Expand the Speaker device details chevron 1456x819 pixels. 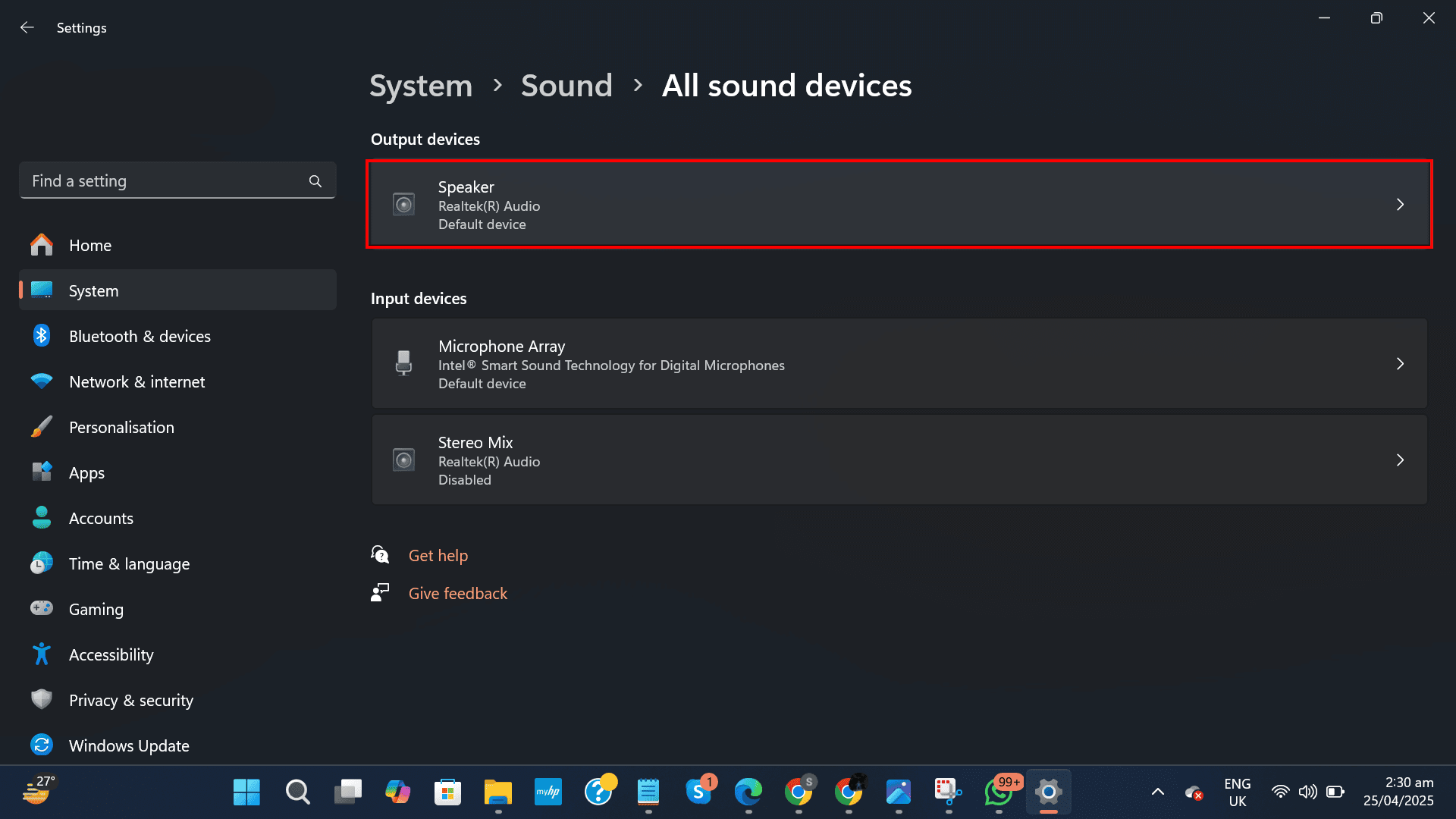tap(1400, 204)
